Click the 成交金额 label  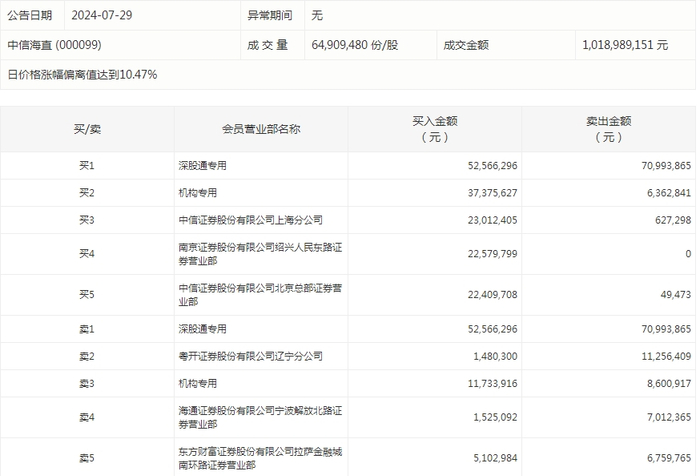[x=466, y=45]
